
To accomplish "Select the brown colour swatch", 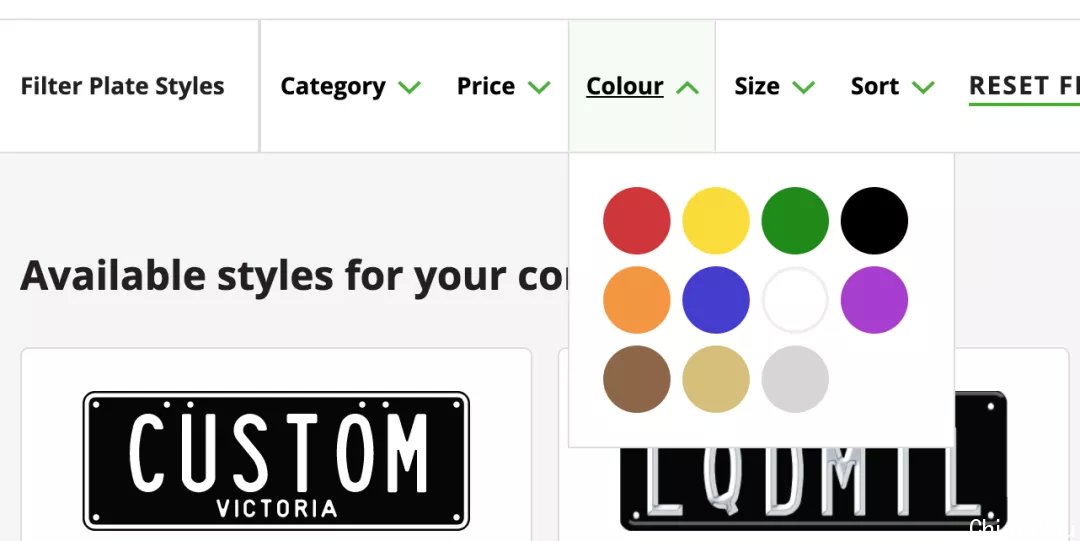I will click(x=636, y=379).
